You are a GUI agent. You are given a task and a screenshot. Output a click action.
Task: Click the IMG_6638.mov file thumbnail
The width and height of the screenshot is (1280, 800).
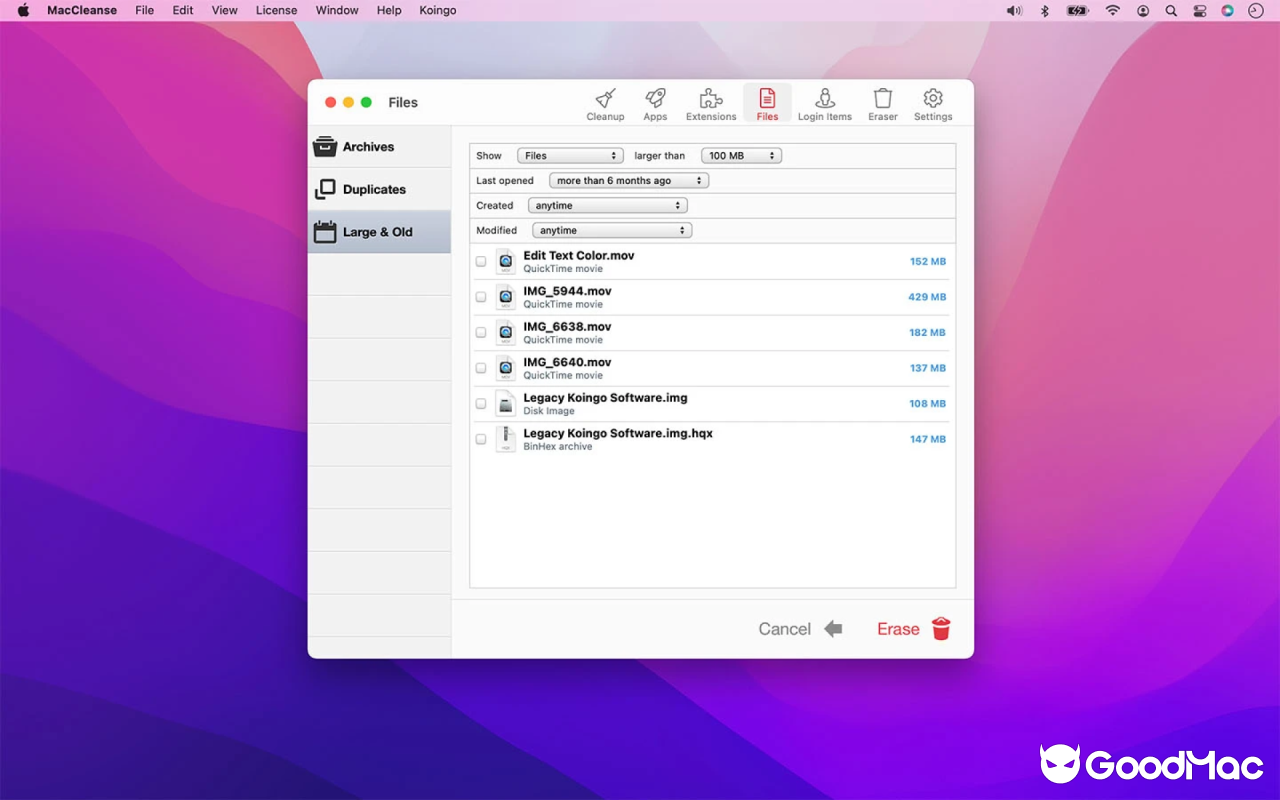505,331
